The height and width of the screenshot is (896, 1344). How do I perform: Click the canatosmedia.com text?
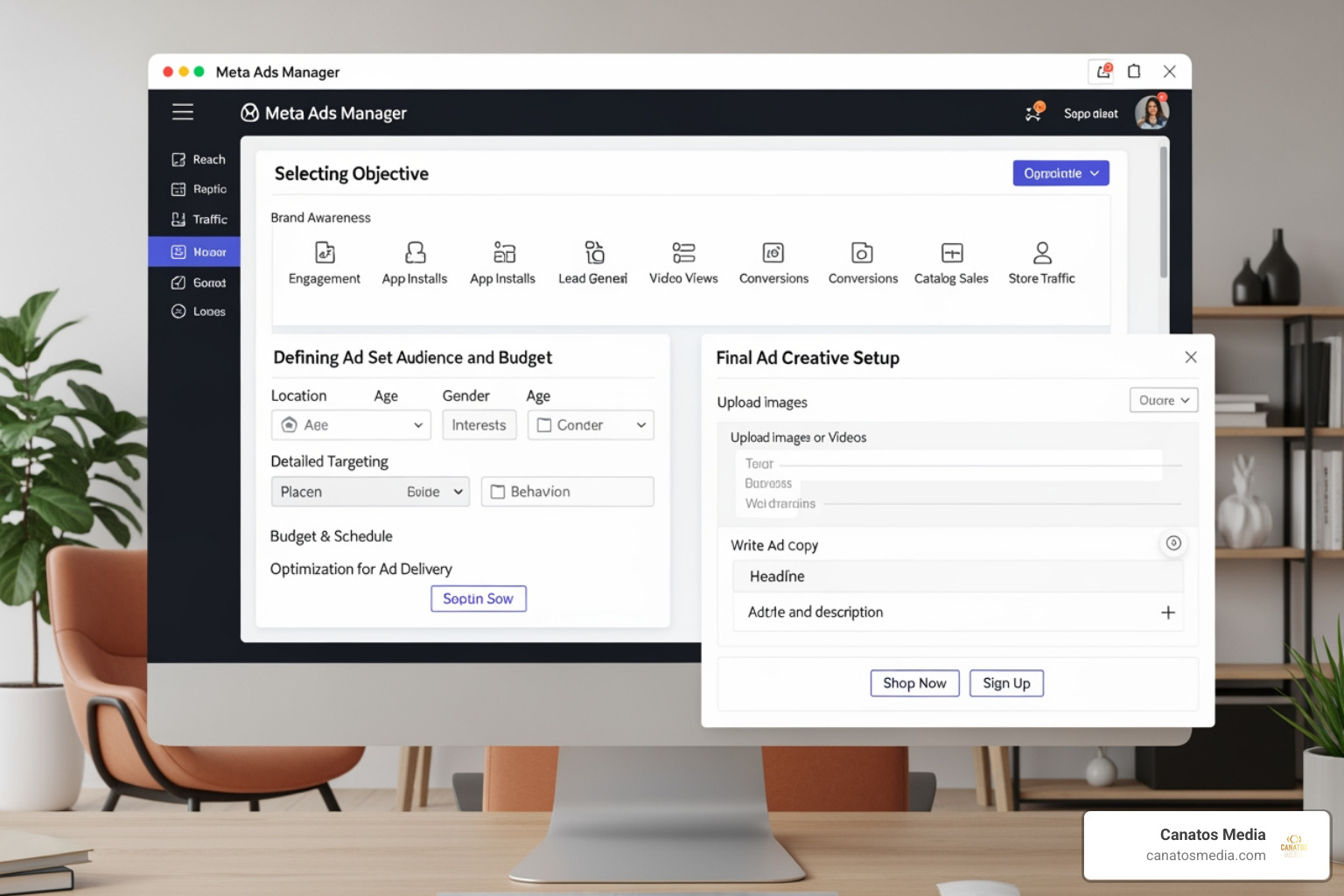click(1206, 856)
